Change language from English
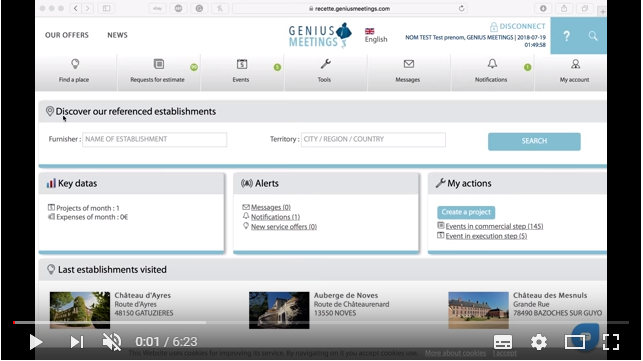The height and width of the screenshot is (361, 643). [x=376, y=36]
